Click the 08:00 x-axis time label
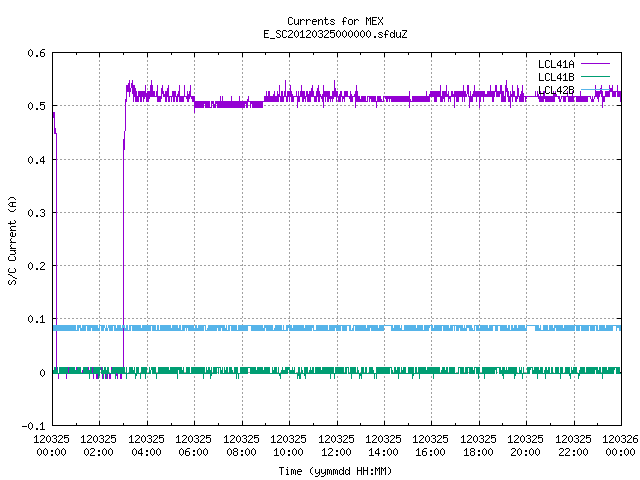The image size is (640, 480). pyautogui.click(x=241, y=452)
